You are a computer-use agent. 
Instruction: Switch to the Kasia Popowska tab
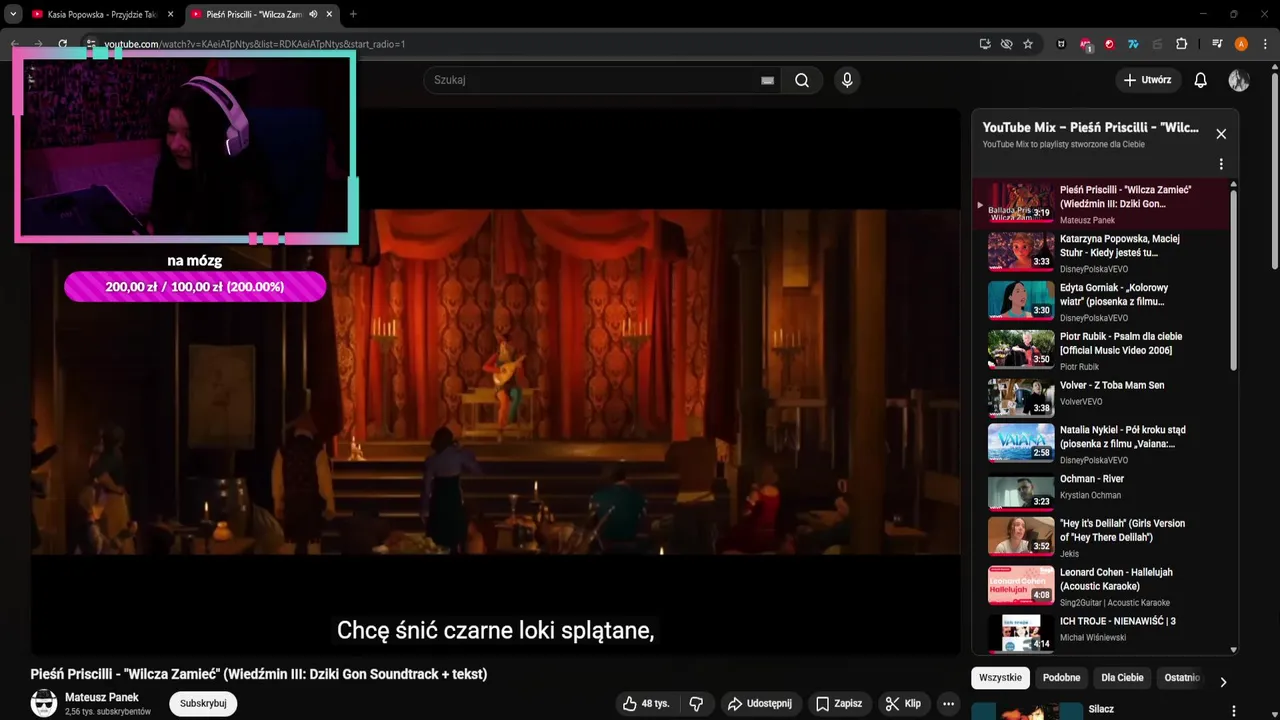[x=103, y=14]
